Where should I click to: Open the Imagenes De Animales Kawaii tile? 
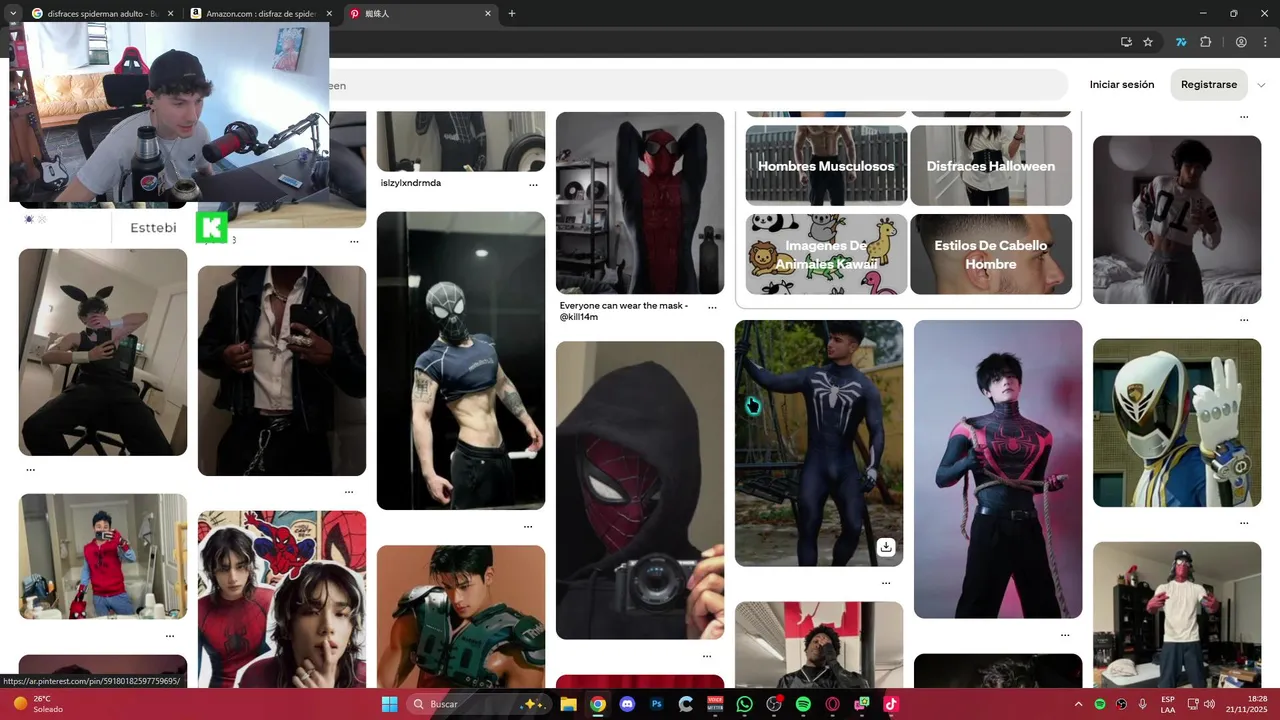click(826, 254)
